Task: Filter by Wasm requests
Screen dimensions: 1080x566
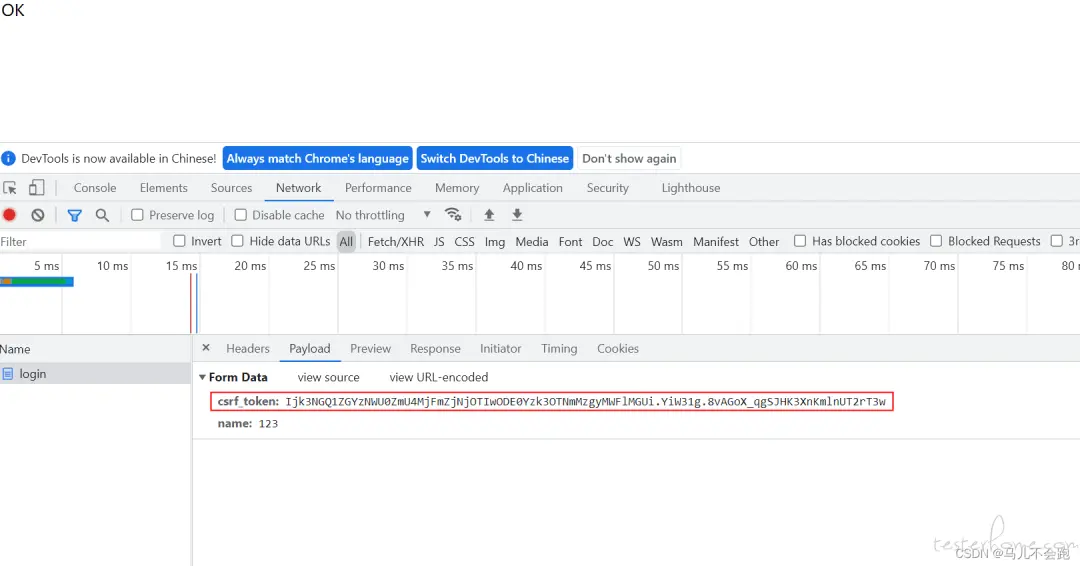Action: 667,242
